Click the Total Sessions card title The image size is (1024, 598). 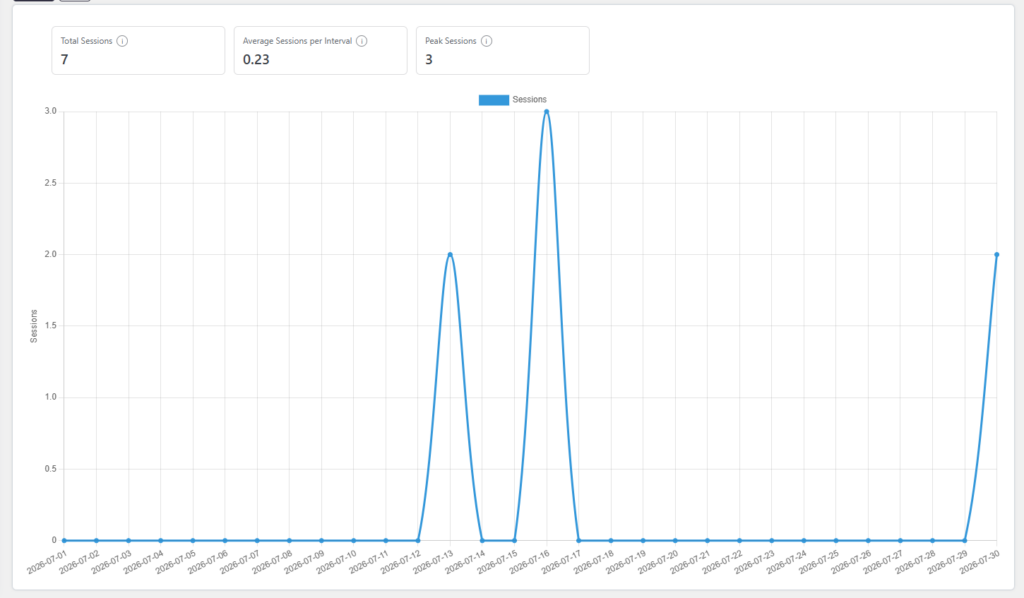86,41
